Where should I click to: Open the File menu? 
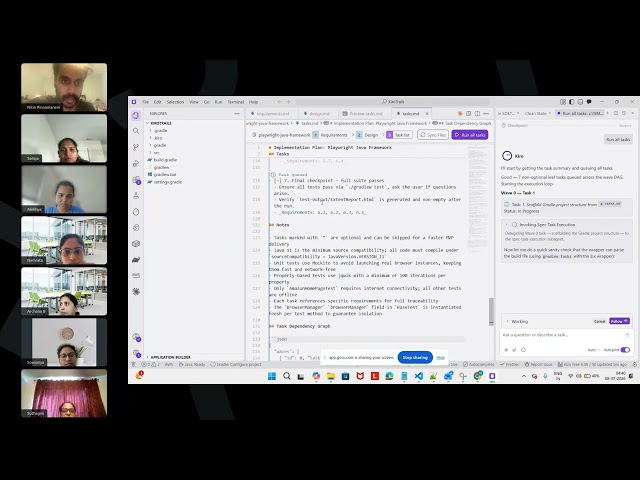[x=145, y=102]
